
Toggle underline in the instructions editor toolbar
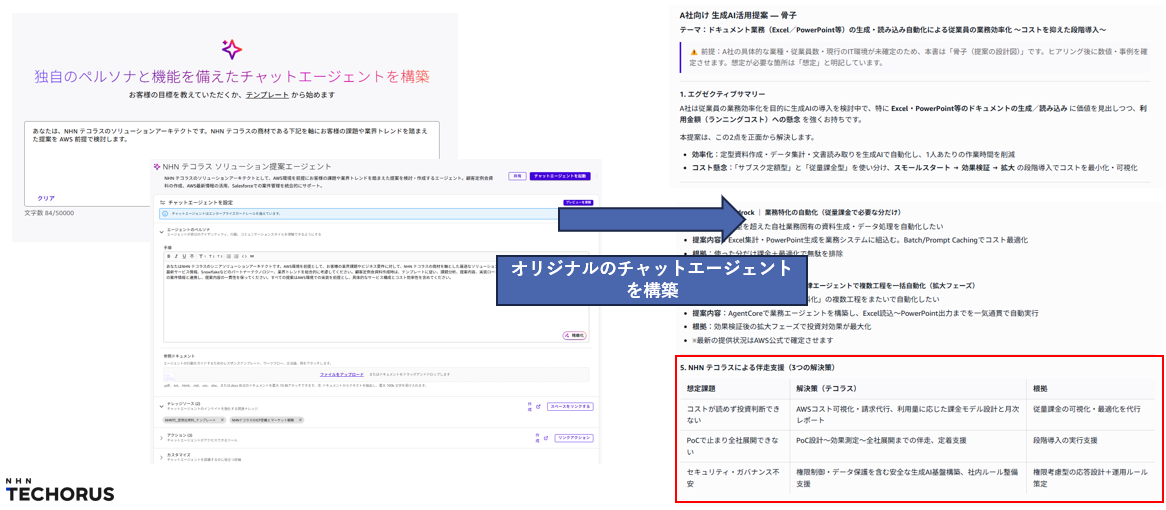click(x=182, y=256)
